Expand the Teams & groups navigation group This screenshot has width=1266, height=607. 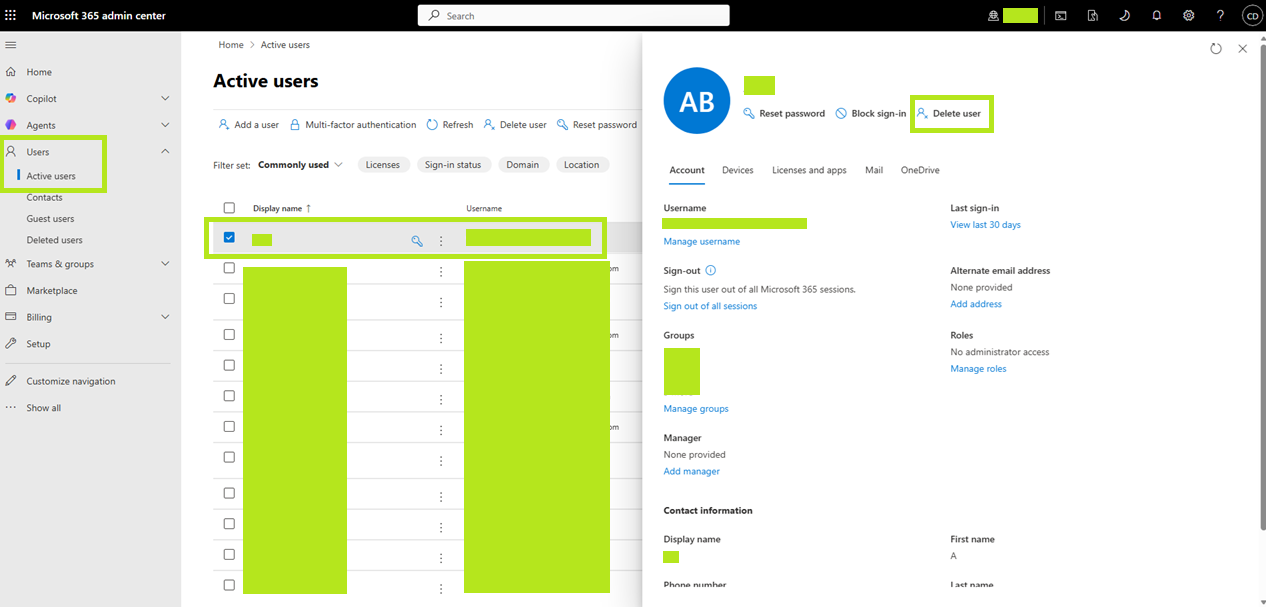(x=165, y=264)
